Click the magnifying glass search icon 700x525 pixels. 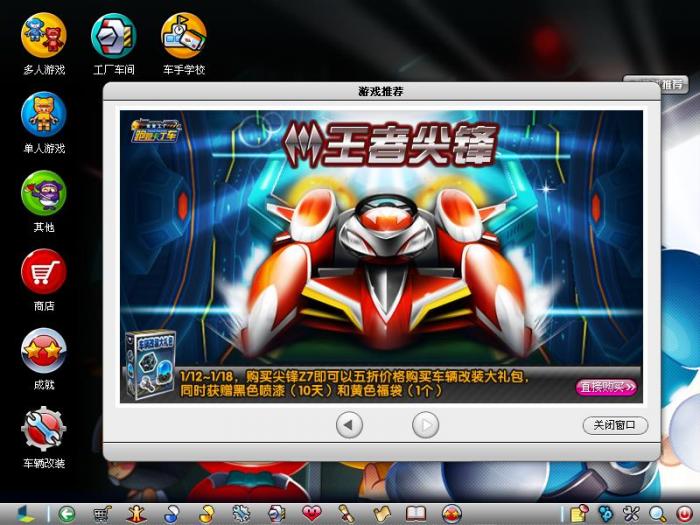pyautogui.click(x=658, y=514)
